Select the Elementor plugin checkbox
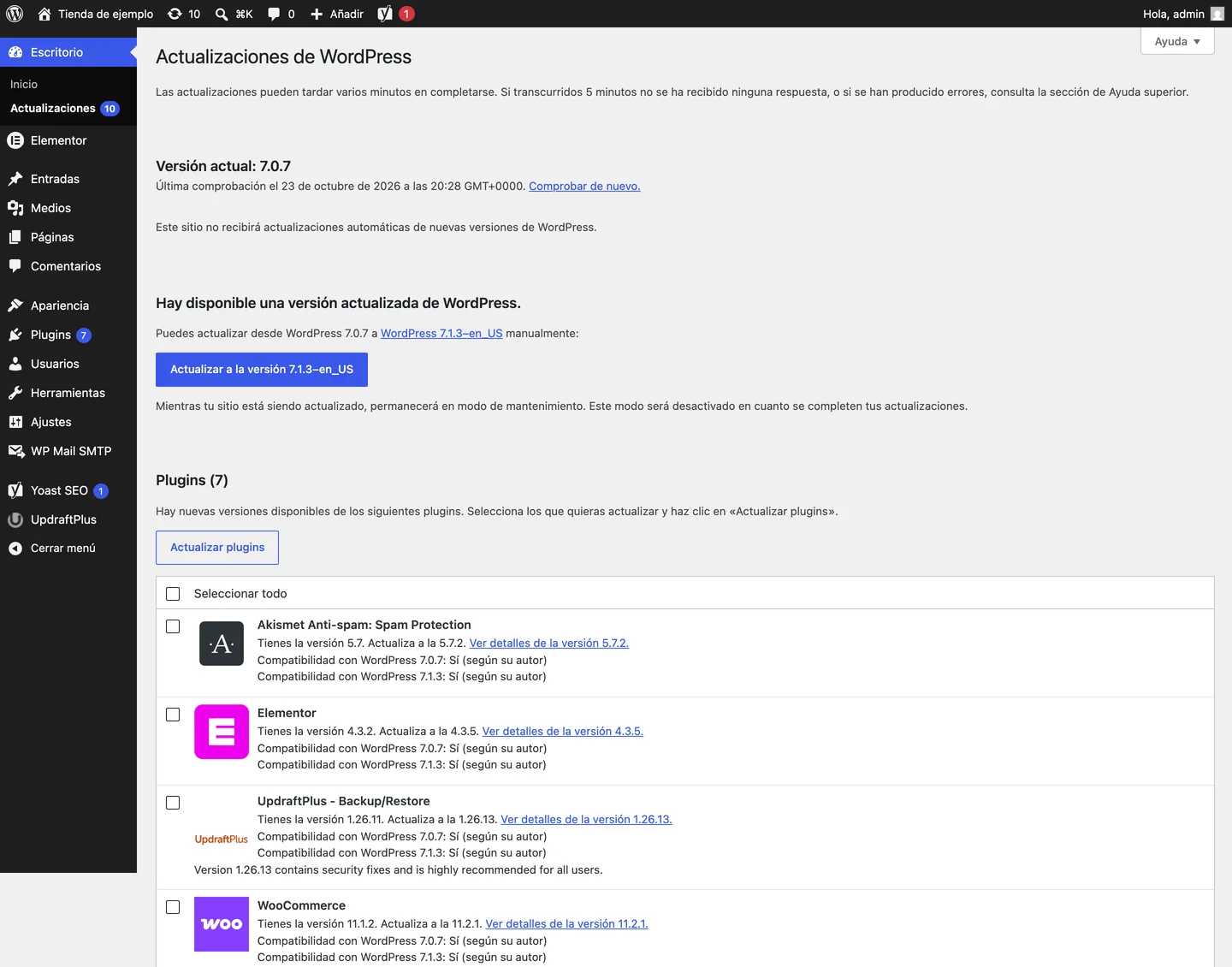Image resolution: width=1232 pixels, height=967 pixels. (173, 715)
